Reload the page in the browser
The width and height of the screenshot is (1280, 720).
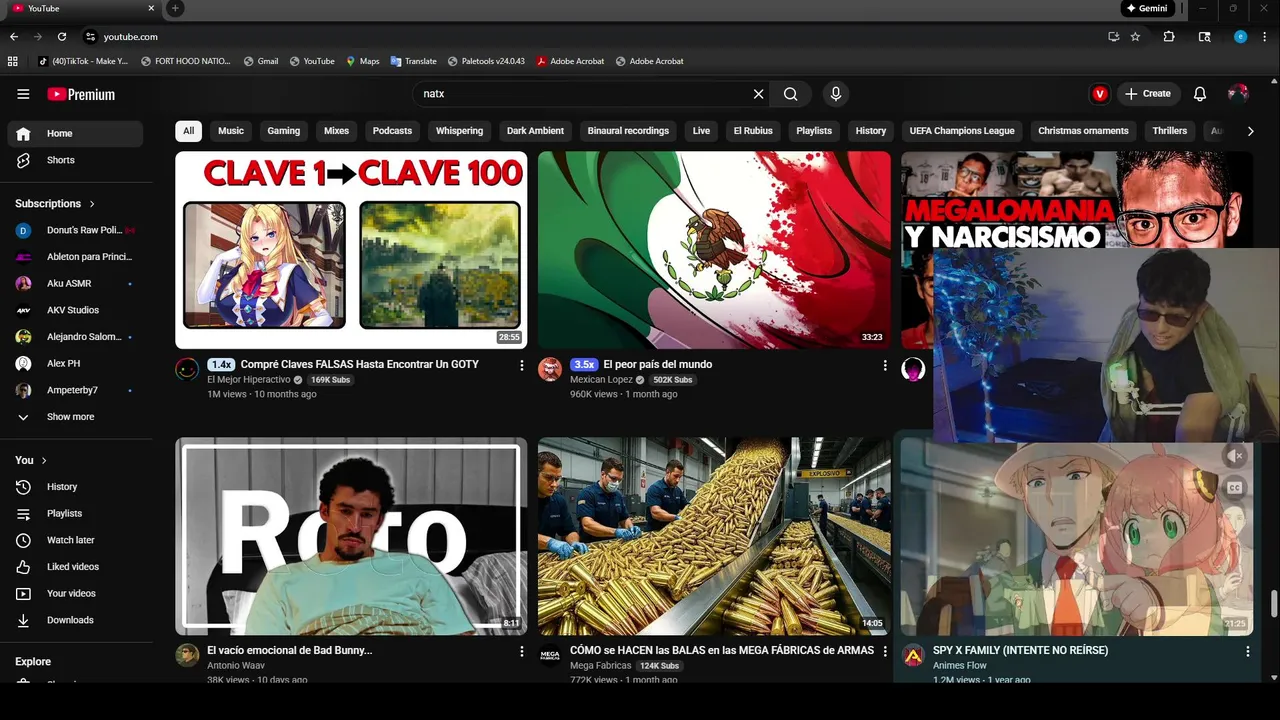pos(62,36)
